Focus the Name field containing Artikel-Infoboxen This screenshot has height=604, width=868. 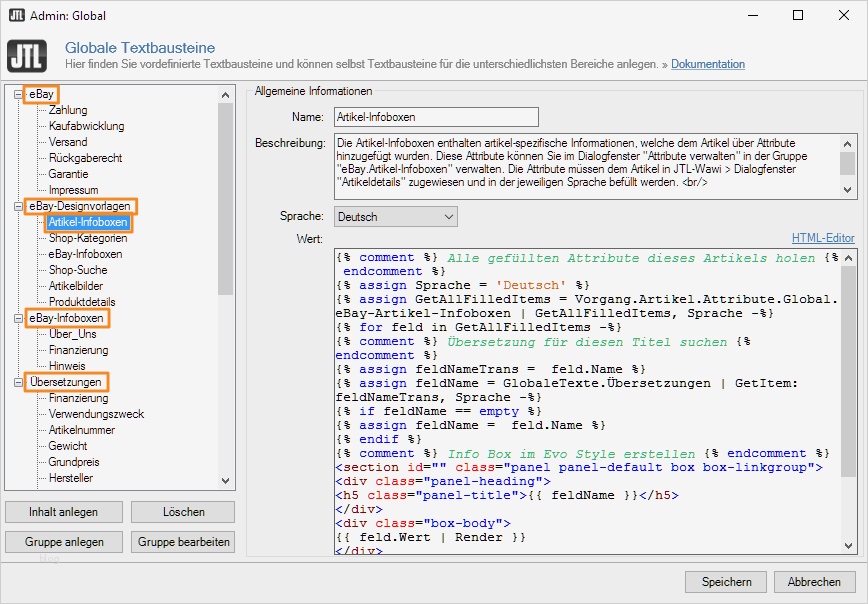click(436, 117)
